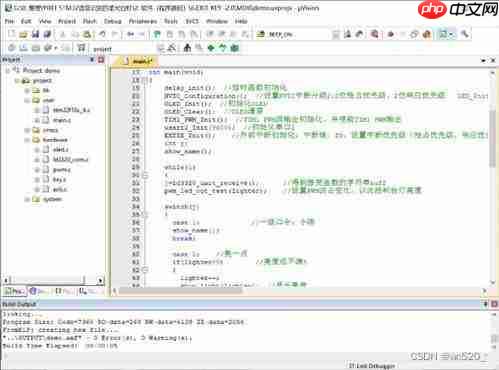
Task: Click the editor vertical scrollbar thumb
Action: [x=493, y=138]
